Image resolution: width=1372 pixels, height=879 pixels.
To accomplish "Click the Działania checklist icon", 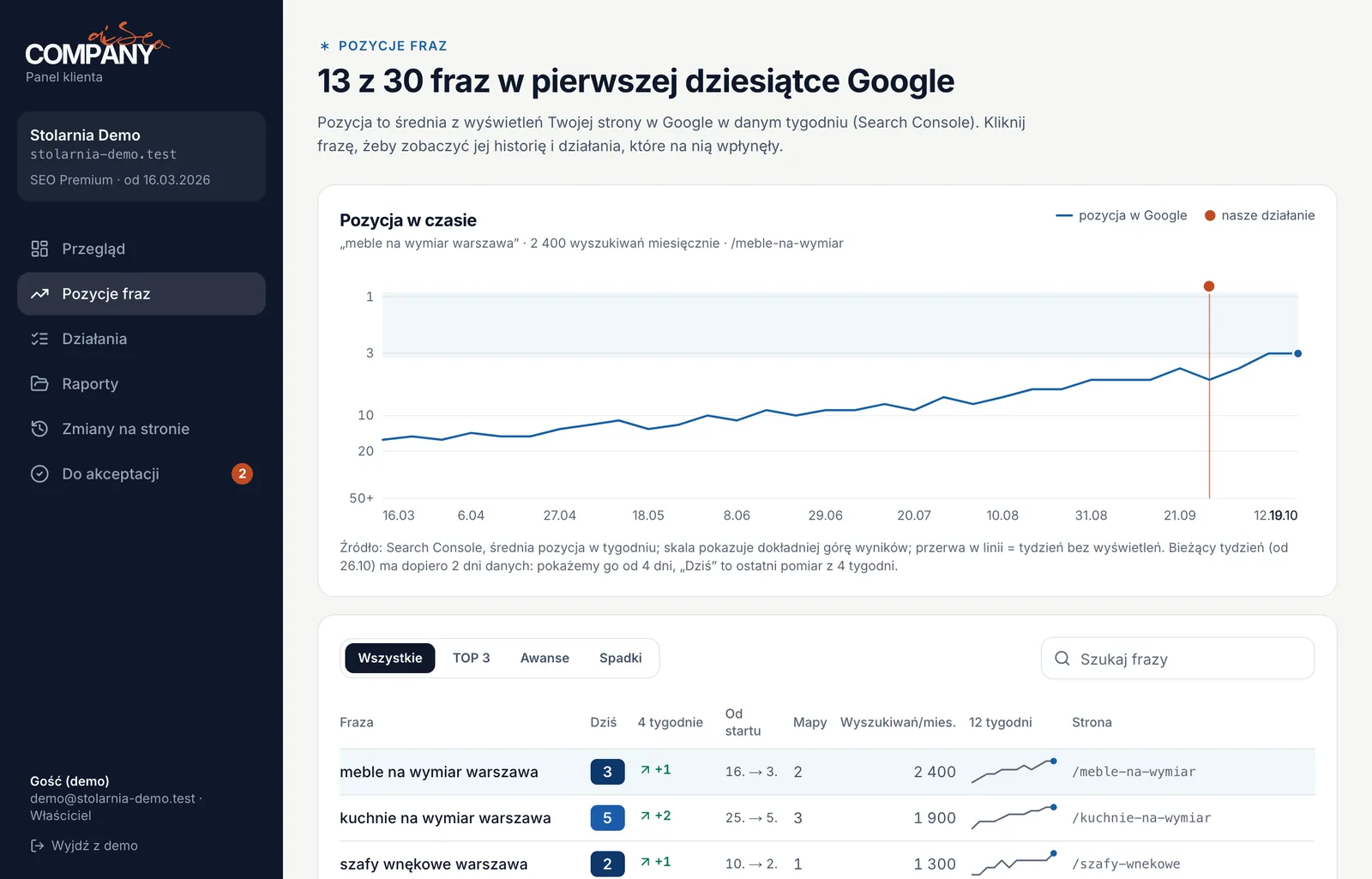I will pos(39,339).
